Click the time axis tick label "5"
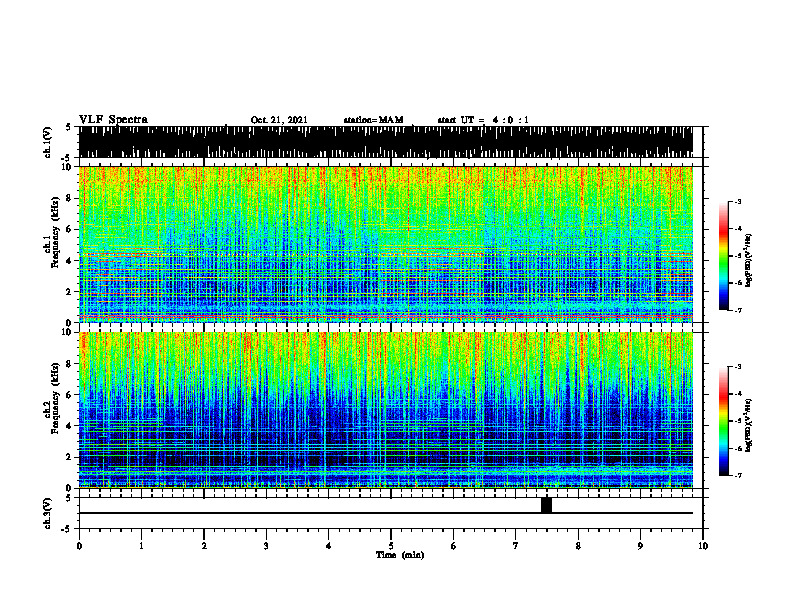This screenshot has width=792, height=612. (391, 546)
